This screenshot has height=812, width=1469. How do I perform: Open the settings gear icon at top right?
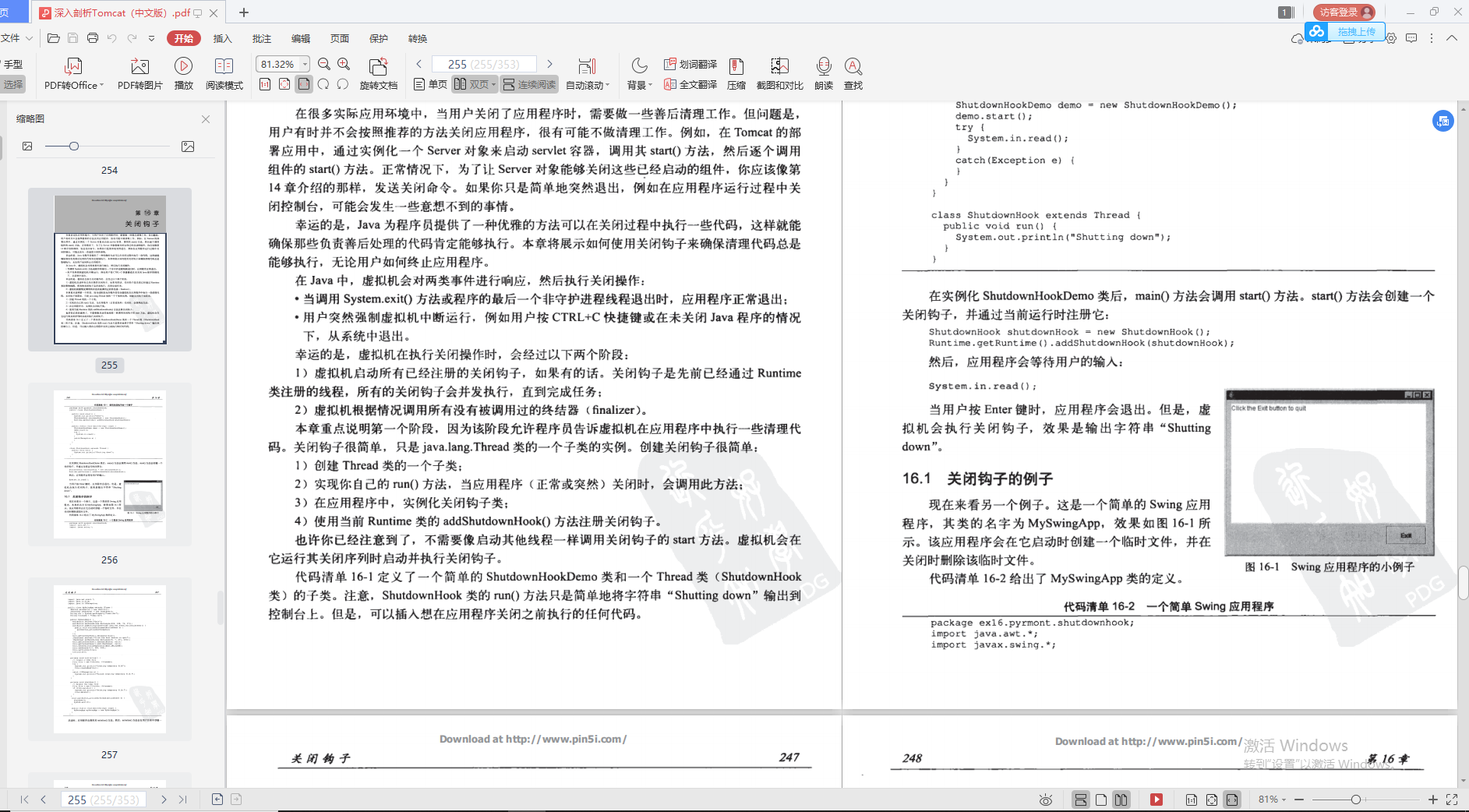pos(1391,38)
